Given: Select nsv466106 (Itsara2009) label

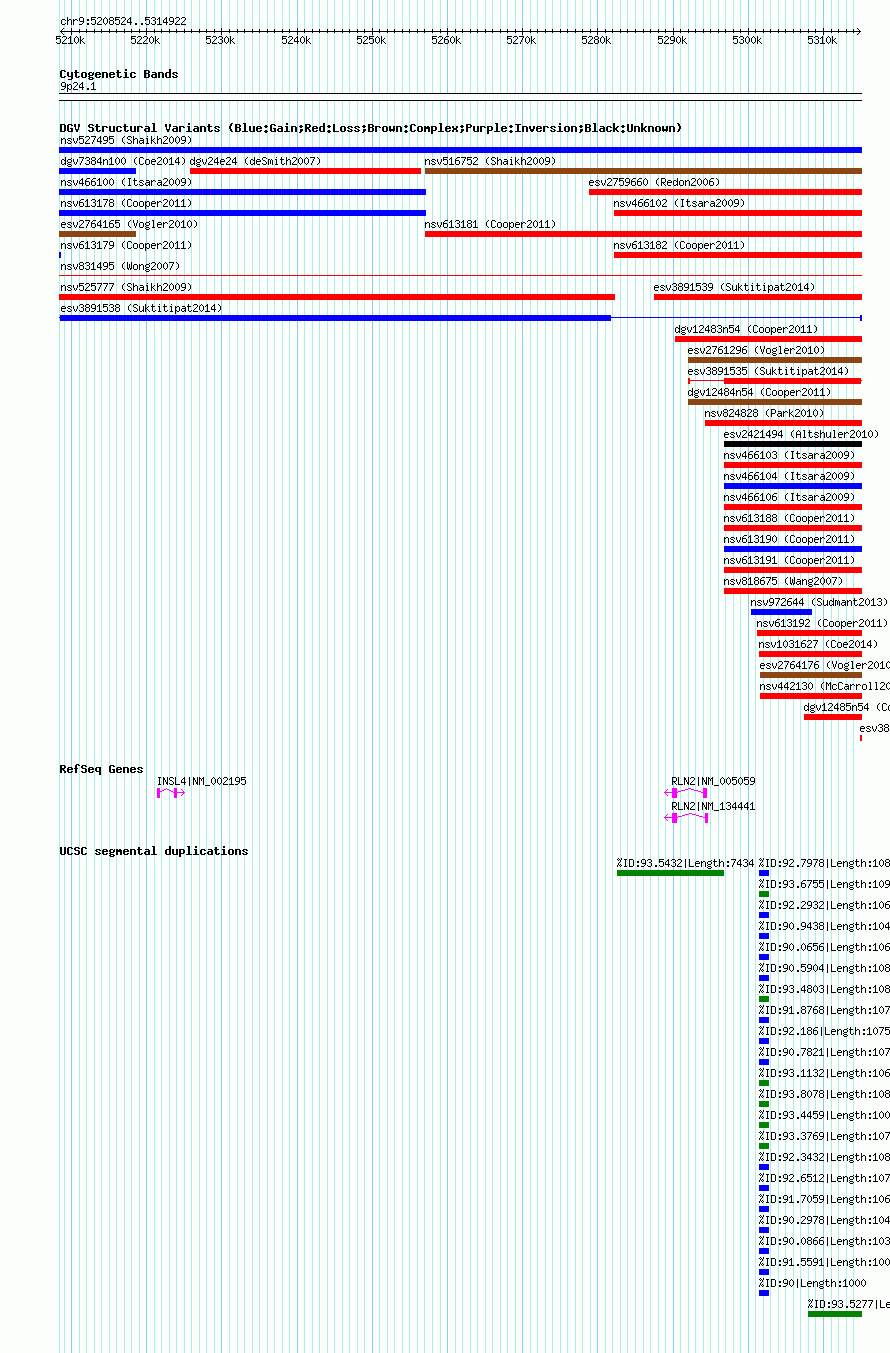Looking at the screenshot, I should click(790, 497).
